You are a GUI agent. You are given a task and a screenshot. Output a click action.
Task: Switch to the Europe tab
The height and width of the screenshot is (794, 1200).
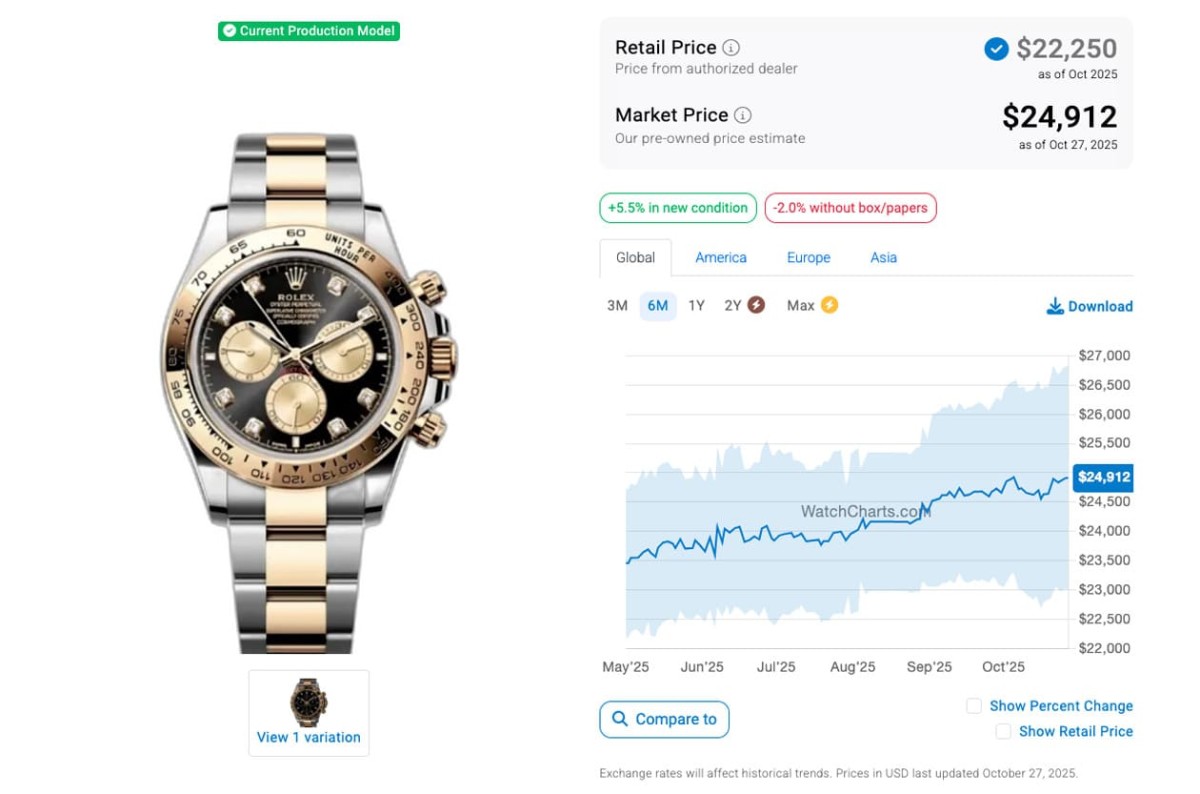click(x=808, y=258)
